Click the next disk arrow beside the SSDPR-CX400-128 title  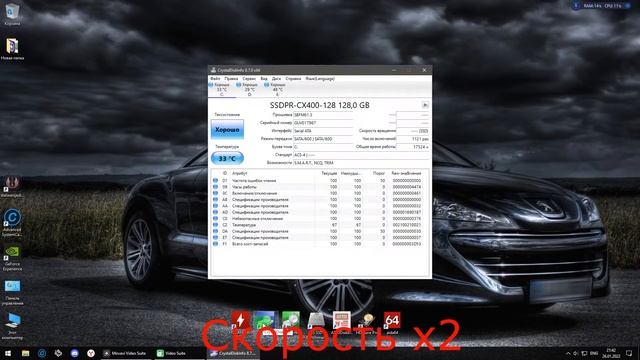[425, 105]
